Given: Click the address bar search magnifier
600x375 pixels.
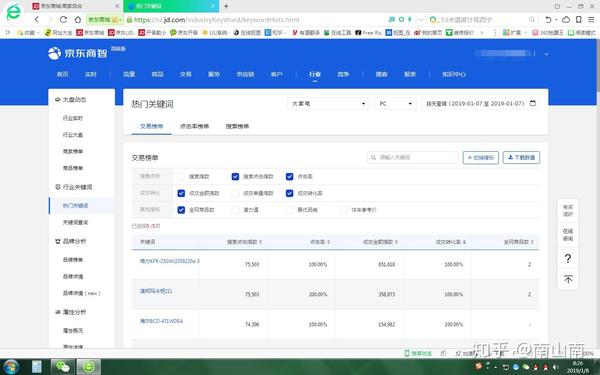Looking at the screenshot, I should (x=532, y=20).
